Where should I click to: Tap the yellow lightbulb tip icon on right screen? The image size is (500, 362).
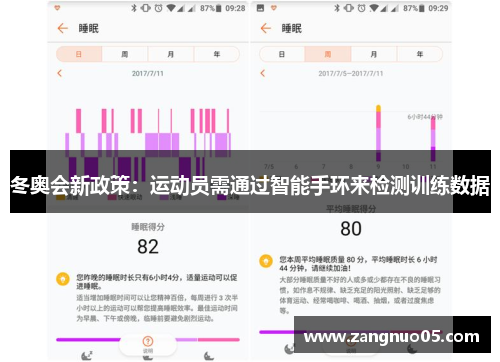point(266,261)
